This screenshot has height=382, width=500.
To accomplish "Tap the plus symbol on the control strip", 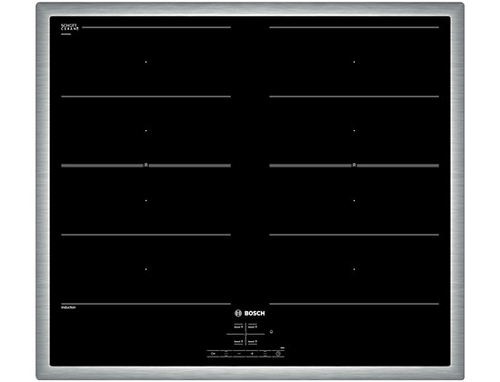I will (x=252, y=354).
